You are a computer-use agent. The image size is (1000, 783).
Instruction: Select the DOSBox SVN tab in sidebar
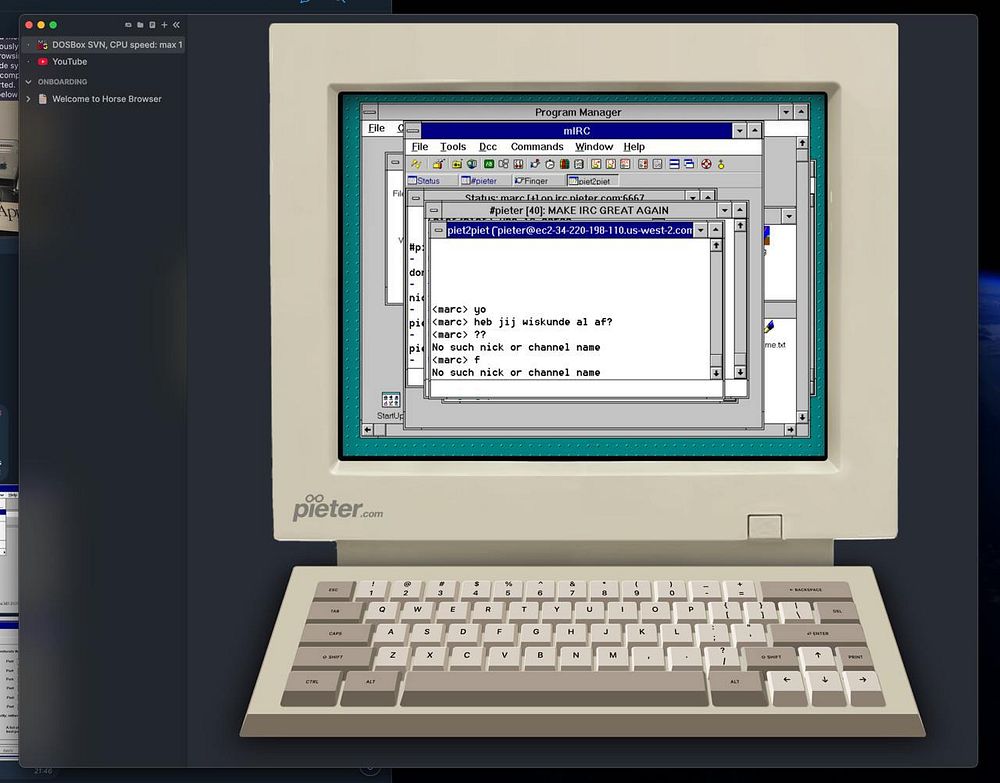(104, 45)
